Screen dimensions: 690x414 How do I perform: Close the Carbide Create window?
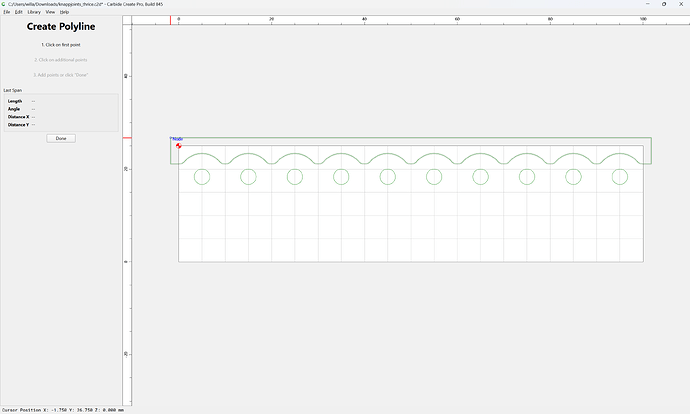(x=681, y=4)
